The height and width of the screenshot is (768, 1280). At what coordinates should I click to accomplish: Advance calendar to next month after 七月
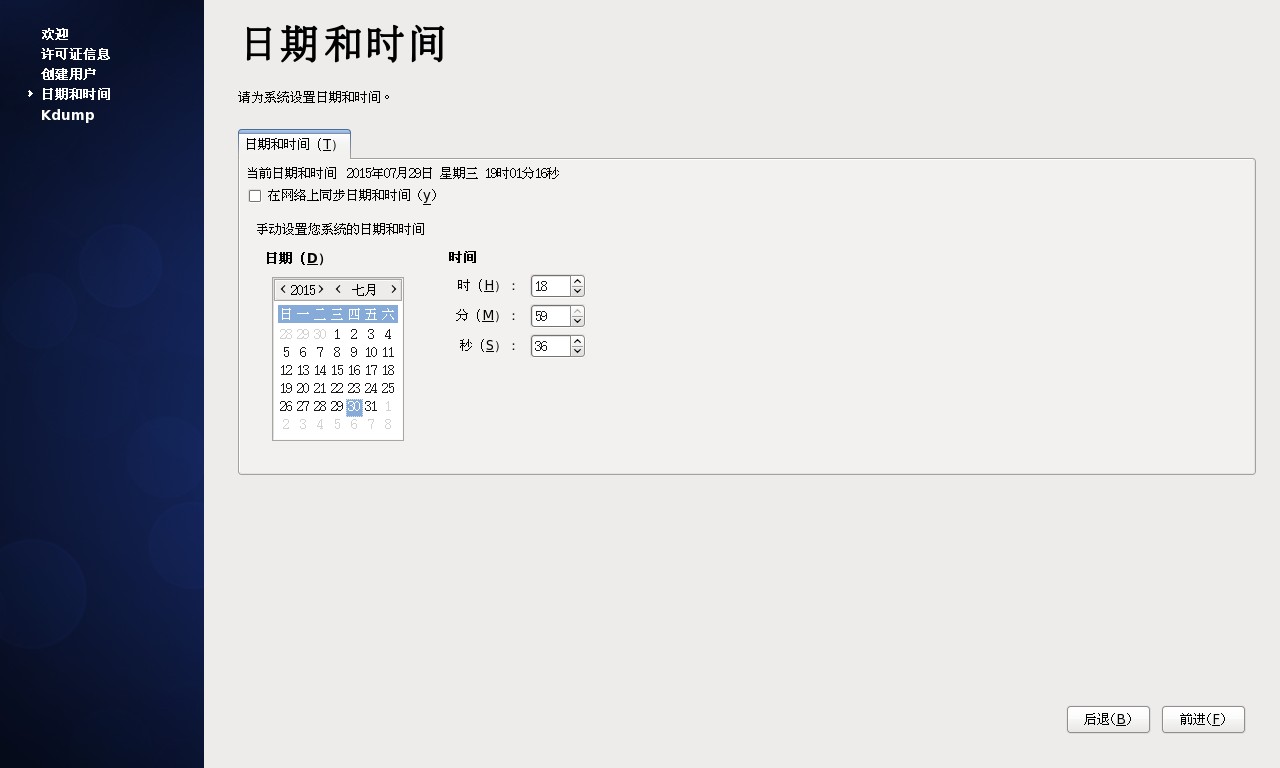tap(393, 289)
